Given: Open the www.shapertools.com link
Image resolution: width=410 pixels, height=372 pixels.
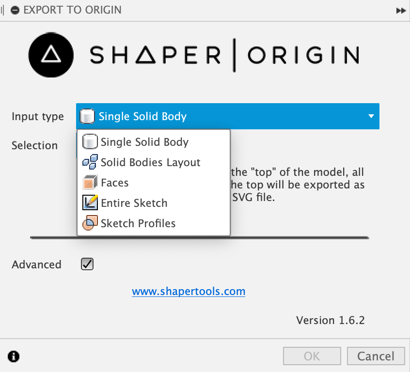Looking at the screenshot, I should click(189, 291).
